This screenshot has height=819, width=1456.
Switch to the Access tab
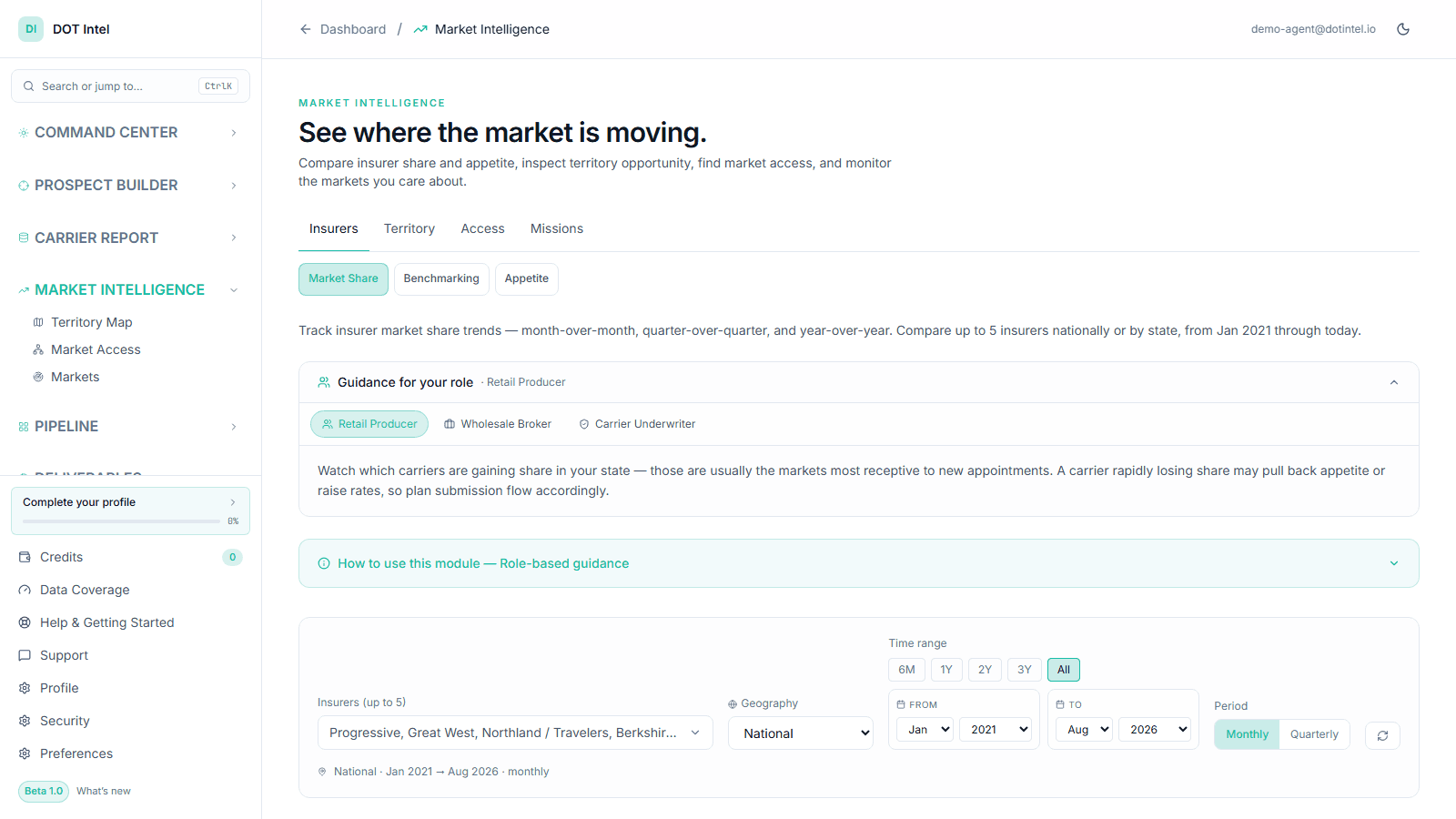pos(482,228)
